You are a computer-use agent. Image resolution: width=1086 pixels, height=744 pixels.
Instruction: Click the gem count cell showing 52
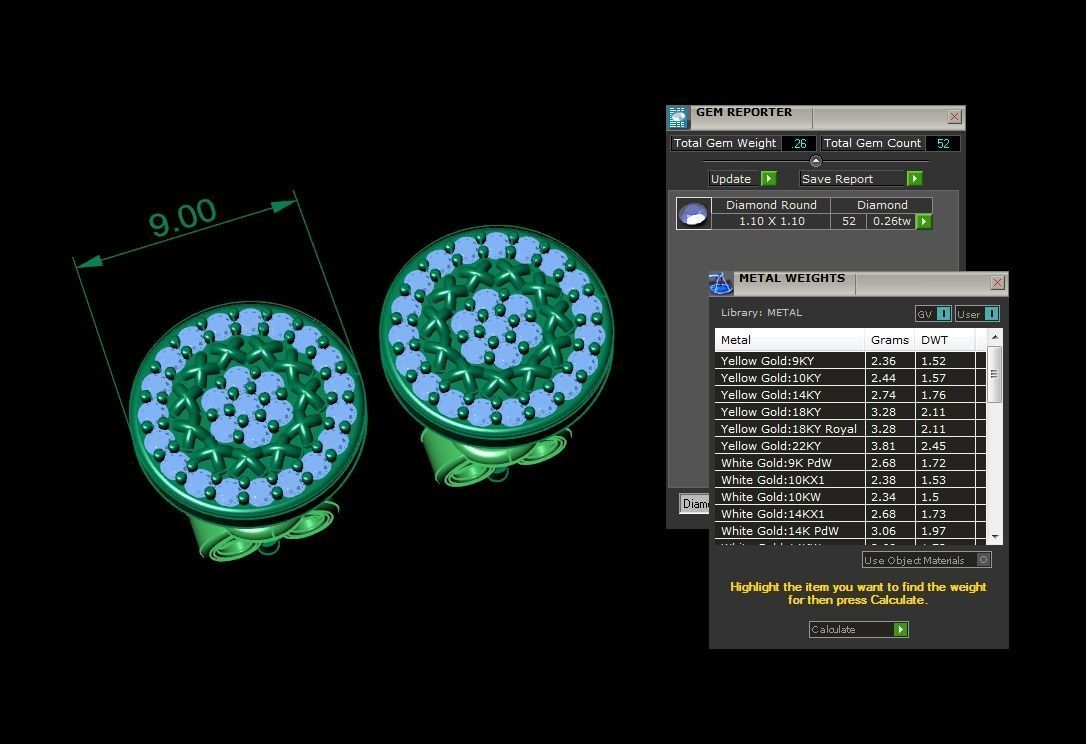pos(848,222)
